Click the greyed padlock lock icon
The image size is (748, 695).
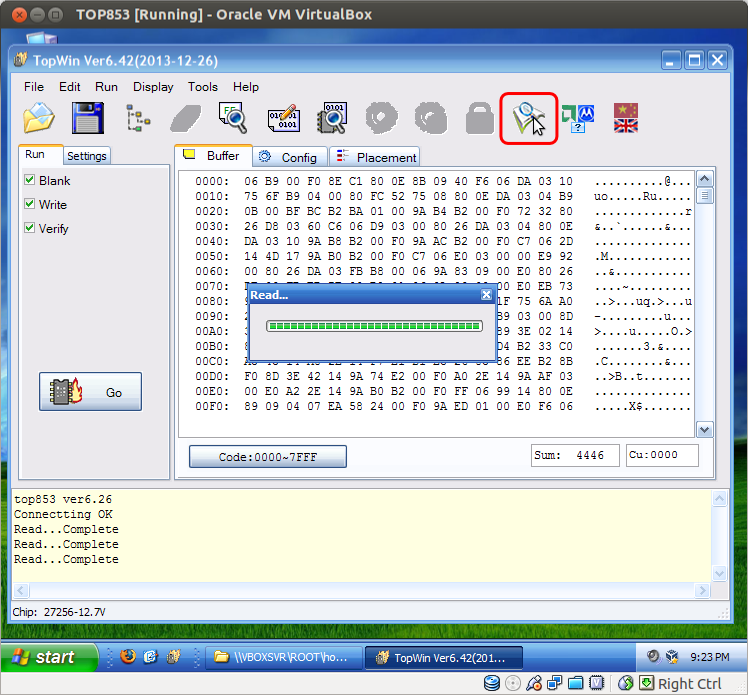(x=479, y=118)
